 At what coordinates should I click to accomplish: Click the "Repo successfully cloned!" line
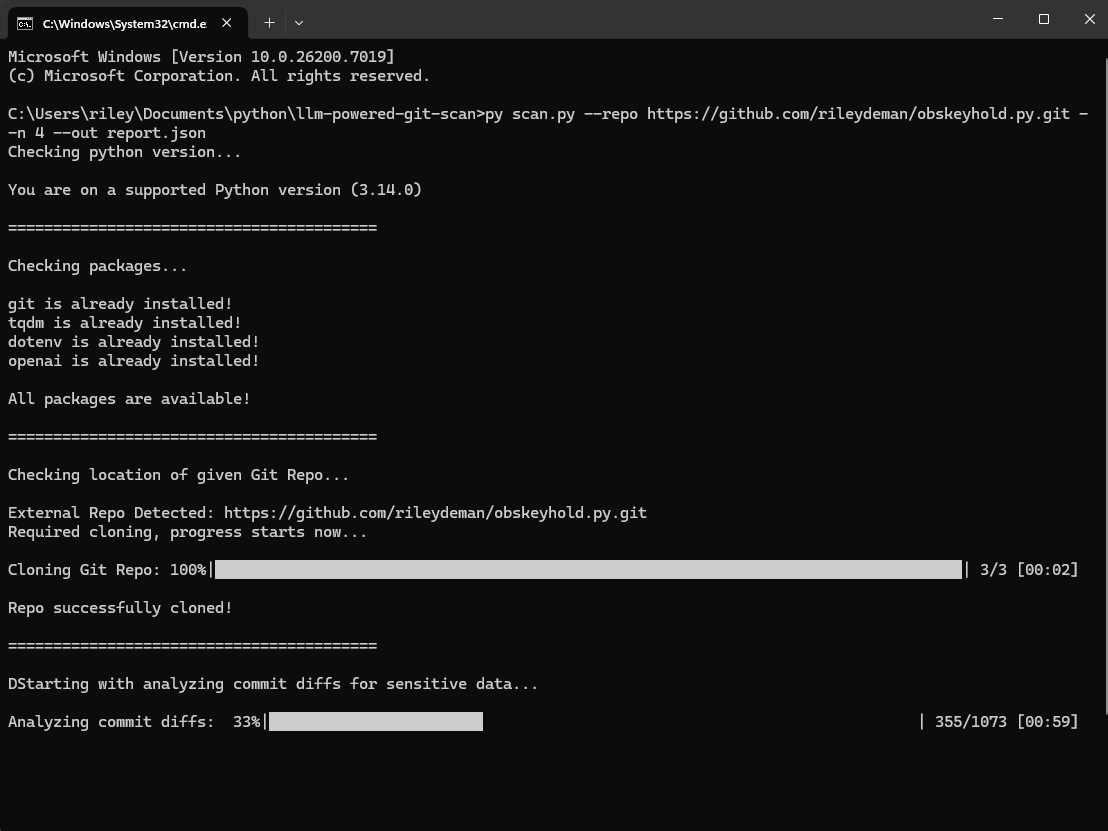pyautogui.click(x=120, y=608)
